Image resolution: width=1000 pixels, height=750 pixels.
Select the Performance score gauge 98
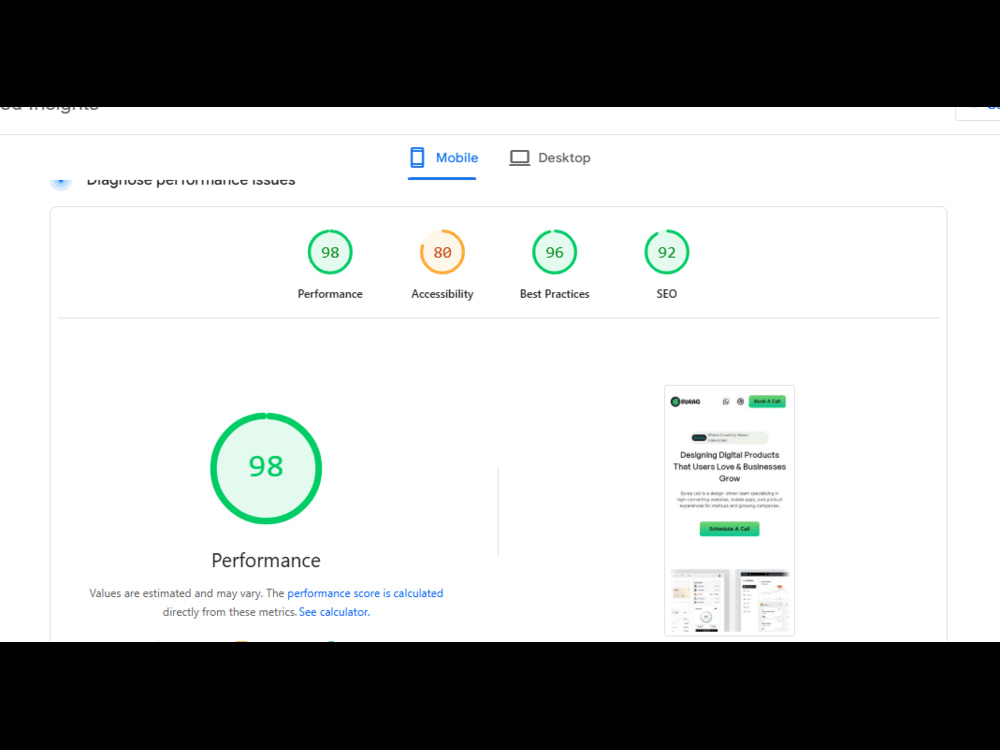(x=330, y=252)
